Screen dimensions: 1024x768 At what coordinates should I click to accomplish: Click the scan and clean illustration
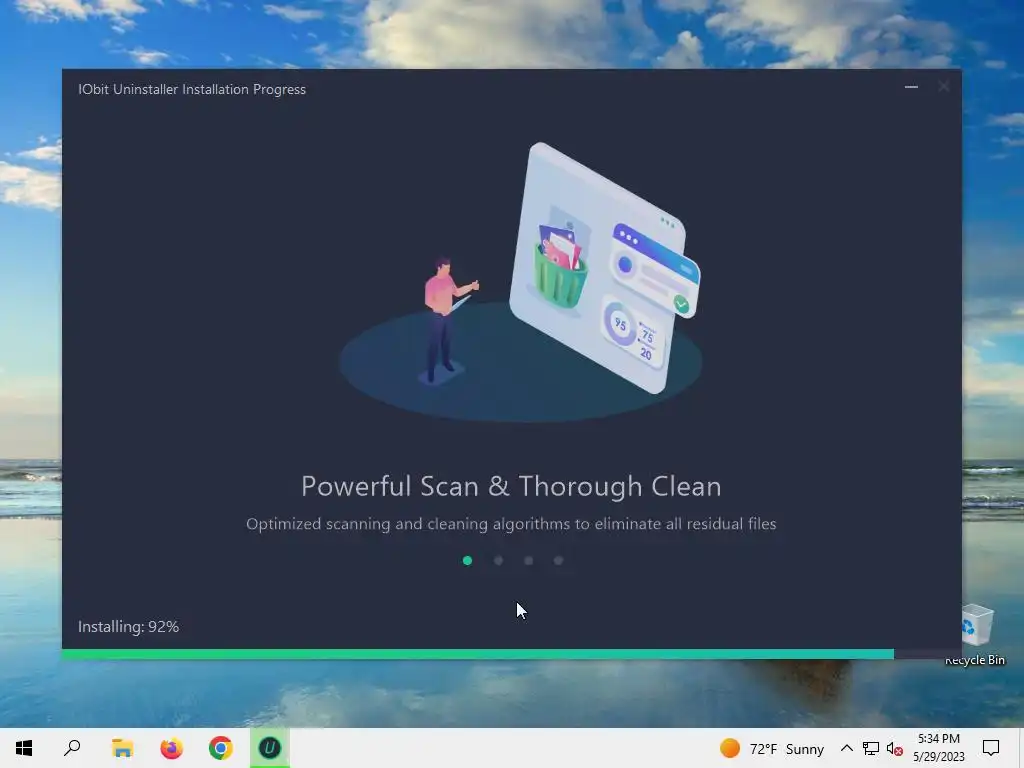pyautogui.click(x=520, y=281)
